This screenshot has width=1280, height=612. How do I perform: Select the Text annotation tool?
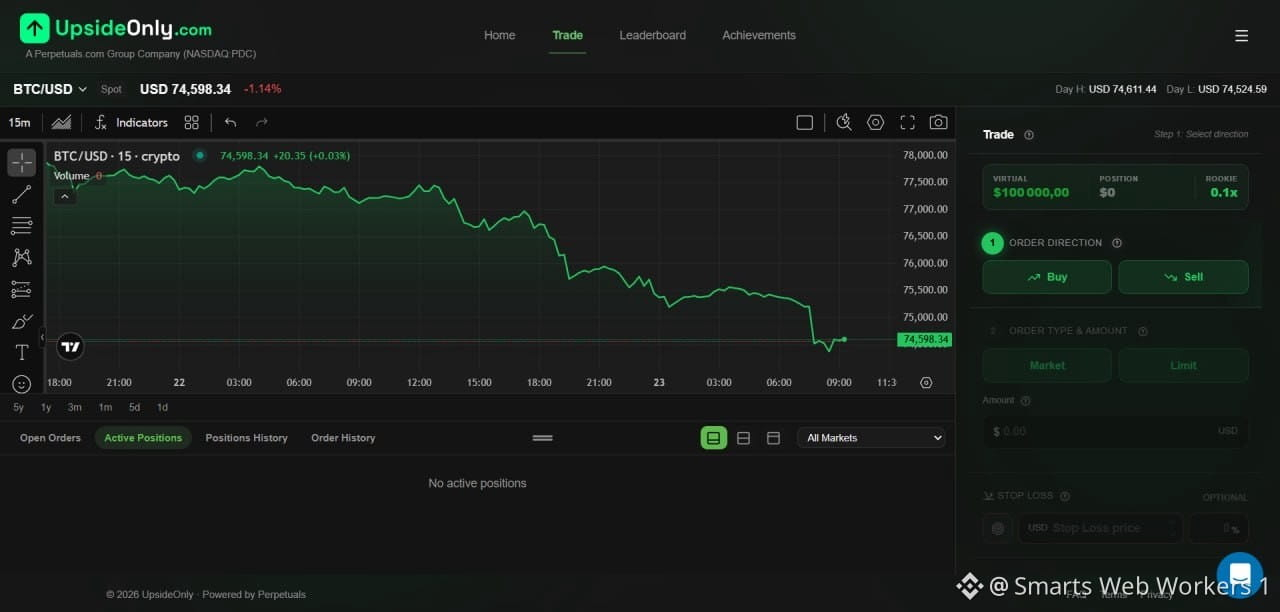[21, 352]
